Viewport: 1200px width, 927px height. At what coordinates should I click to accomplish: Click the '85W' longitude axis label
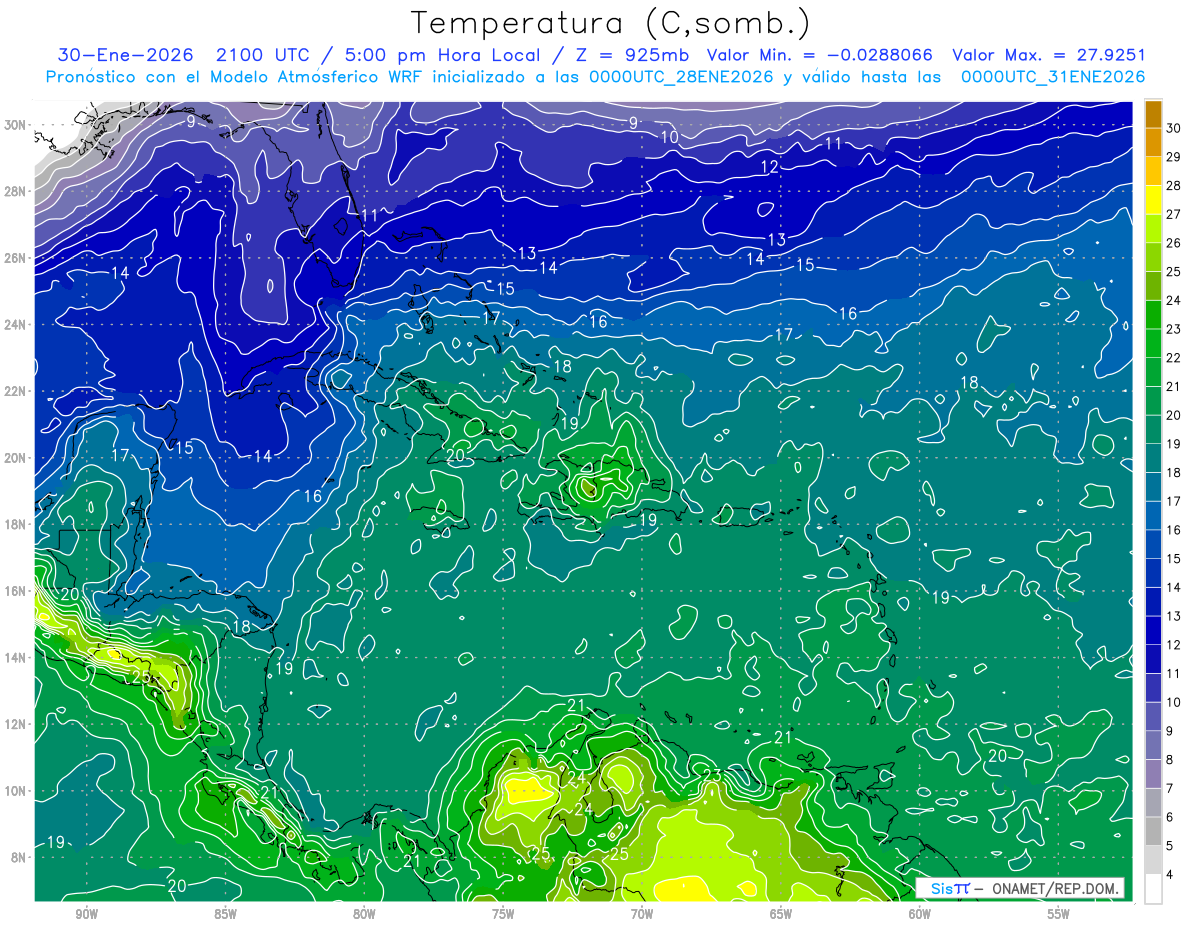tap(225, 913)
